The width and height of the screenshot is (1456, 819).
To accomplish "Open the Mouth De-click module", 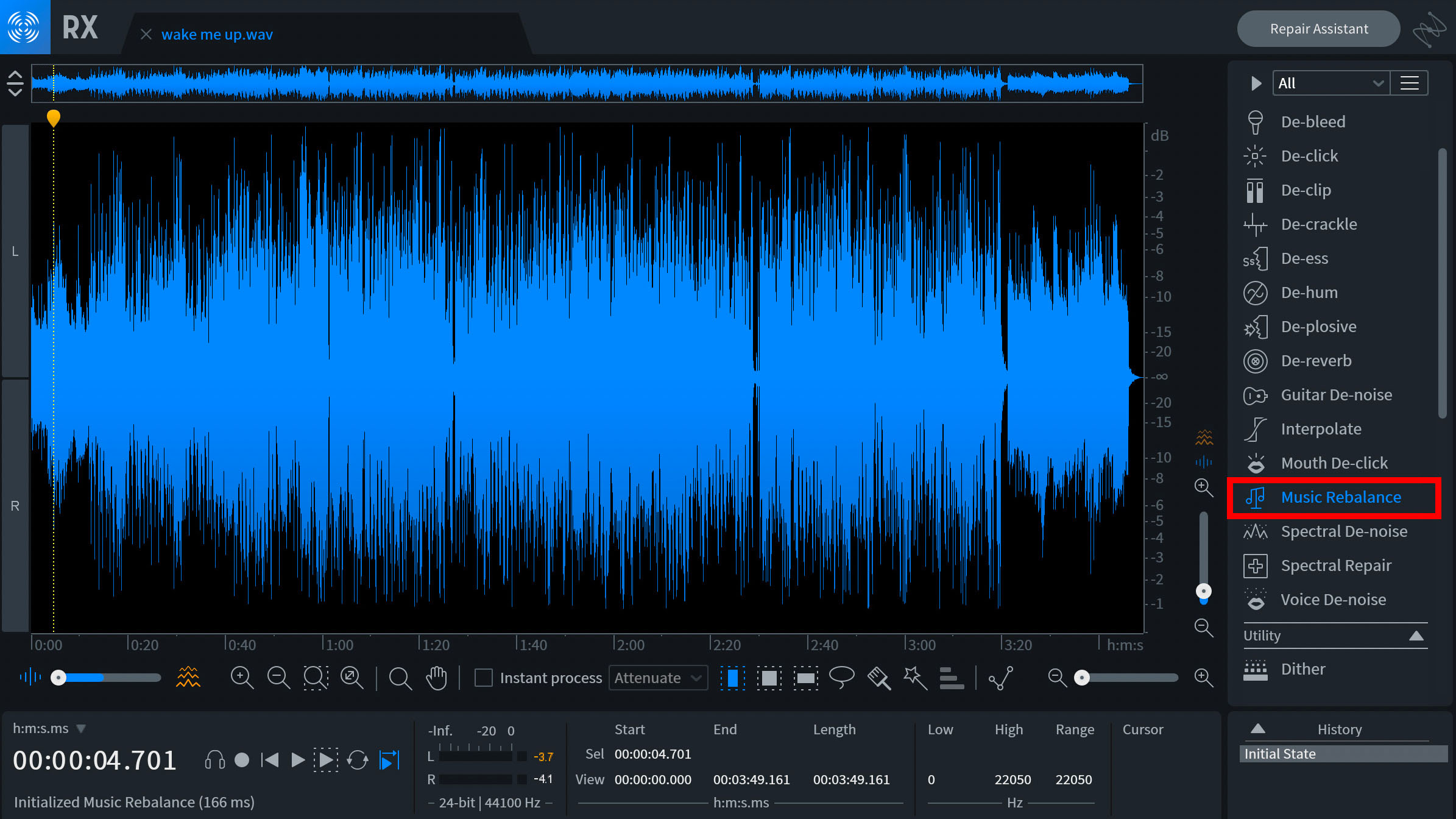I will click(x=1334, y=463).
